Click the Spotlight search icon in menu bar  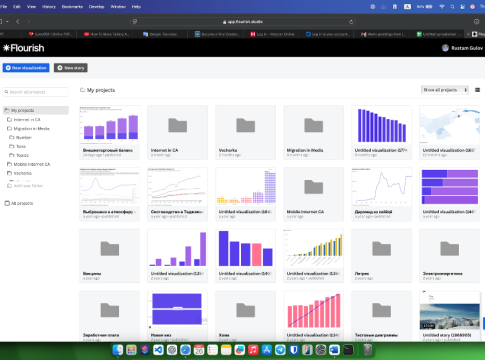452,7
